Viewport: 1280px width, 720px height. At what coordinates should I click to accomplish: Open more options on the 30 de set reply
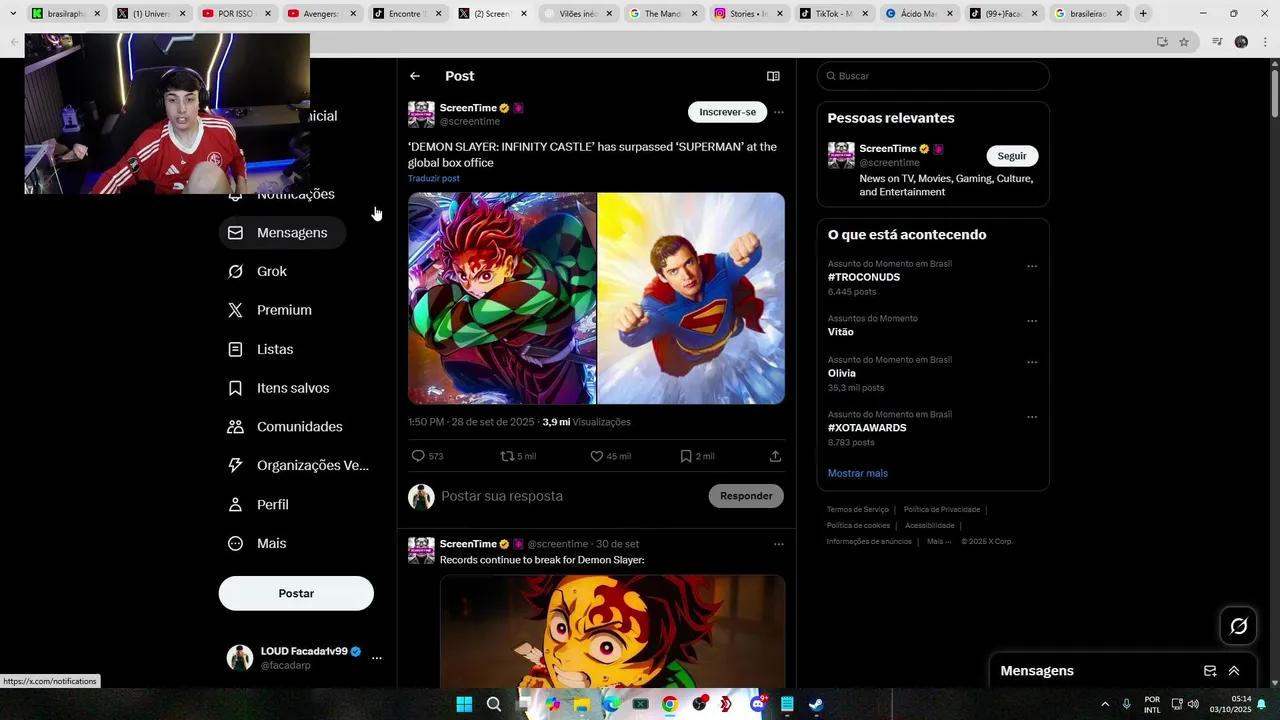(x=779, y=545)
